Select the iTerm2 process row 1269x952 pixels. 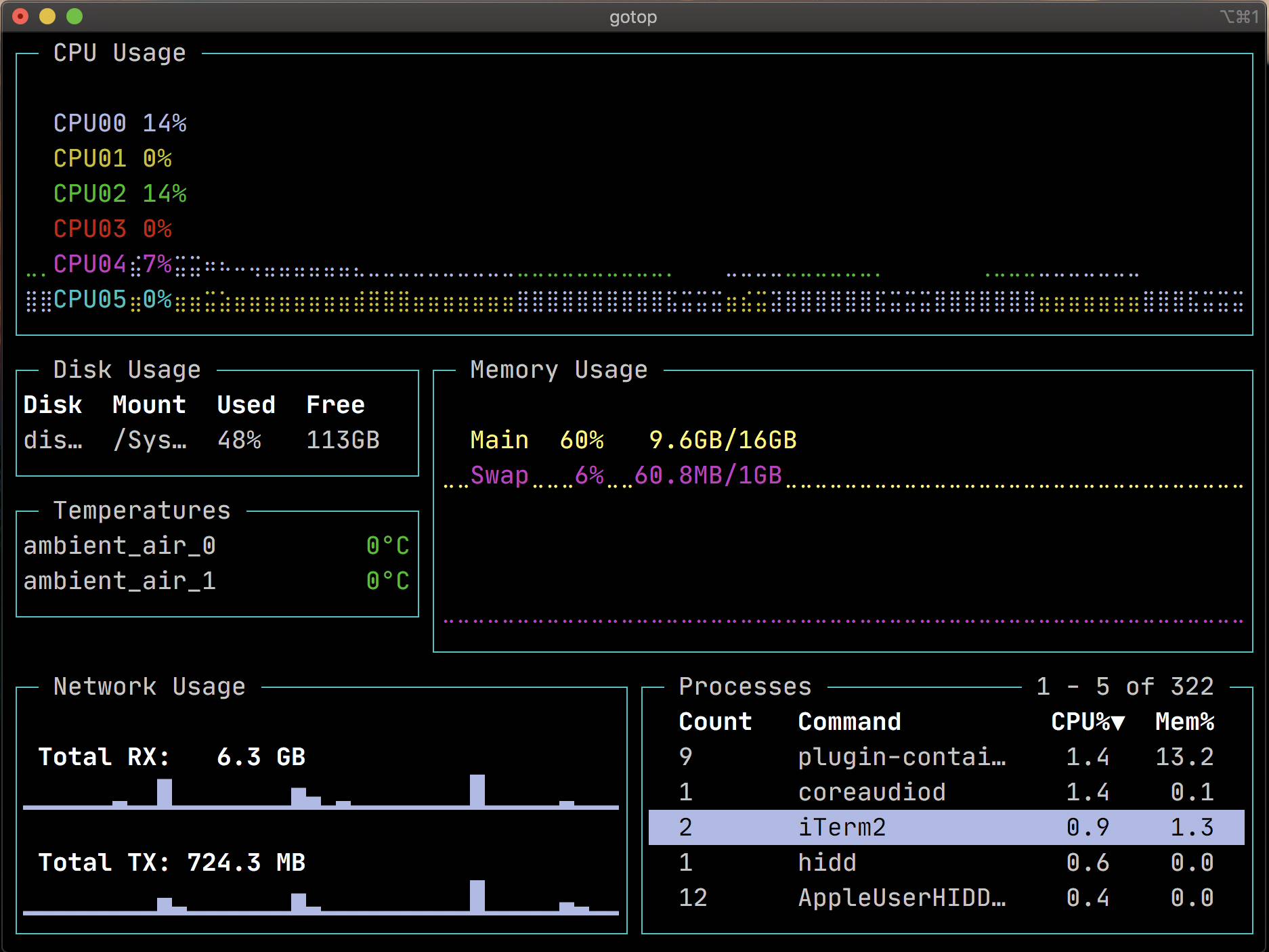tap(947, 827)
